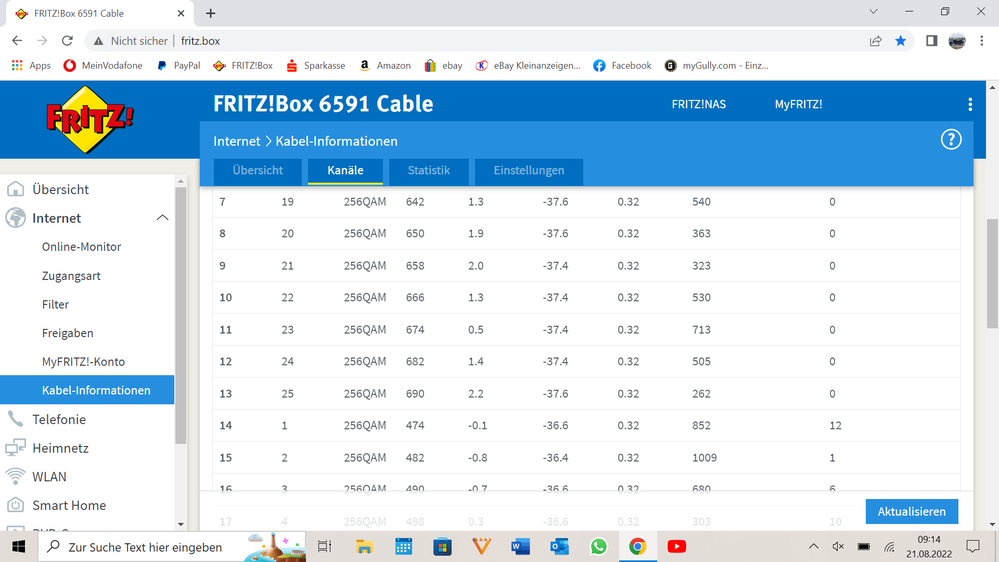Open Chrome three-dot menu
The image size is (999, 562).
point(982,41)
